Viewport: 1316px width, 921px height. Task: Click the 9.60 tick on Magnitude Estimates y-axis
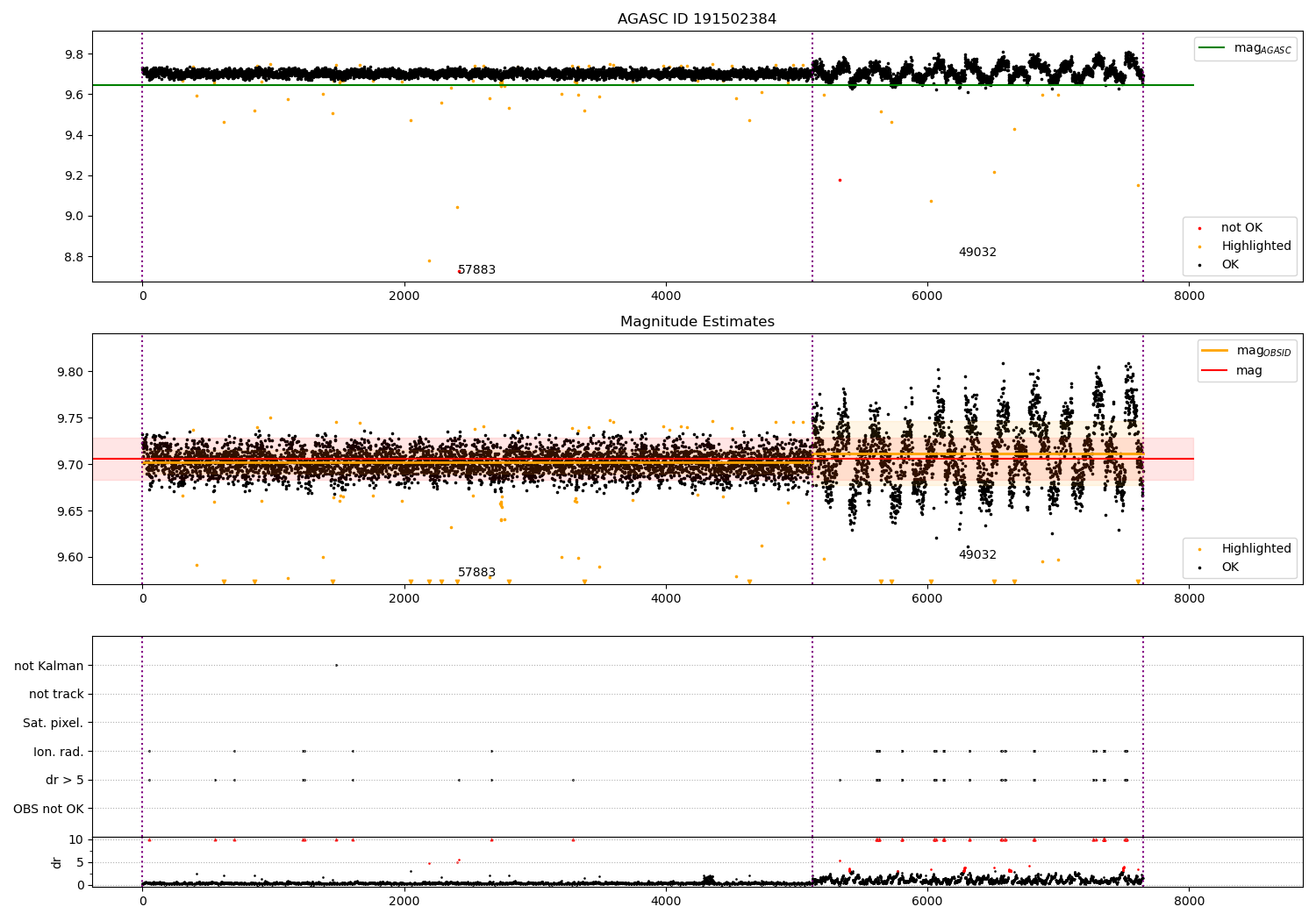point(70,557)
